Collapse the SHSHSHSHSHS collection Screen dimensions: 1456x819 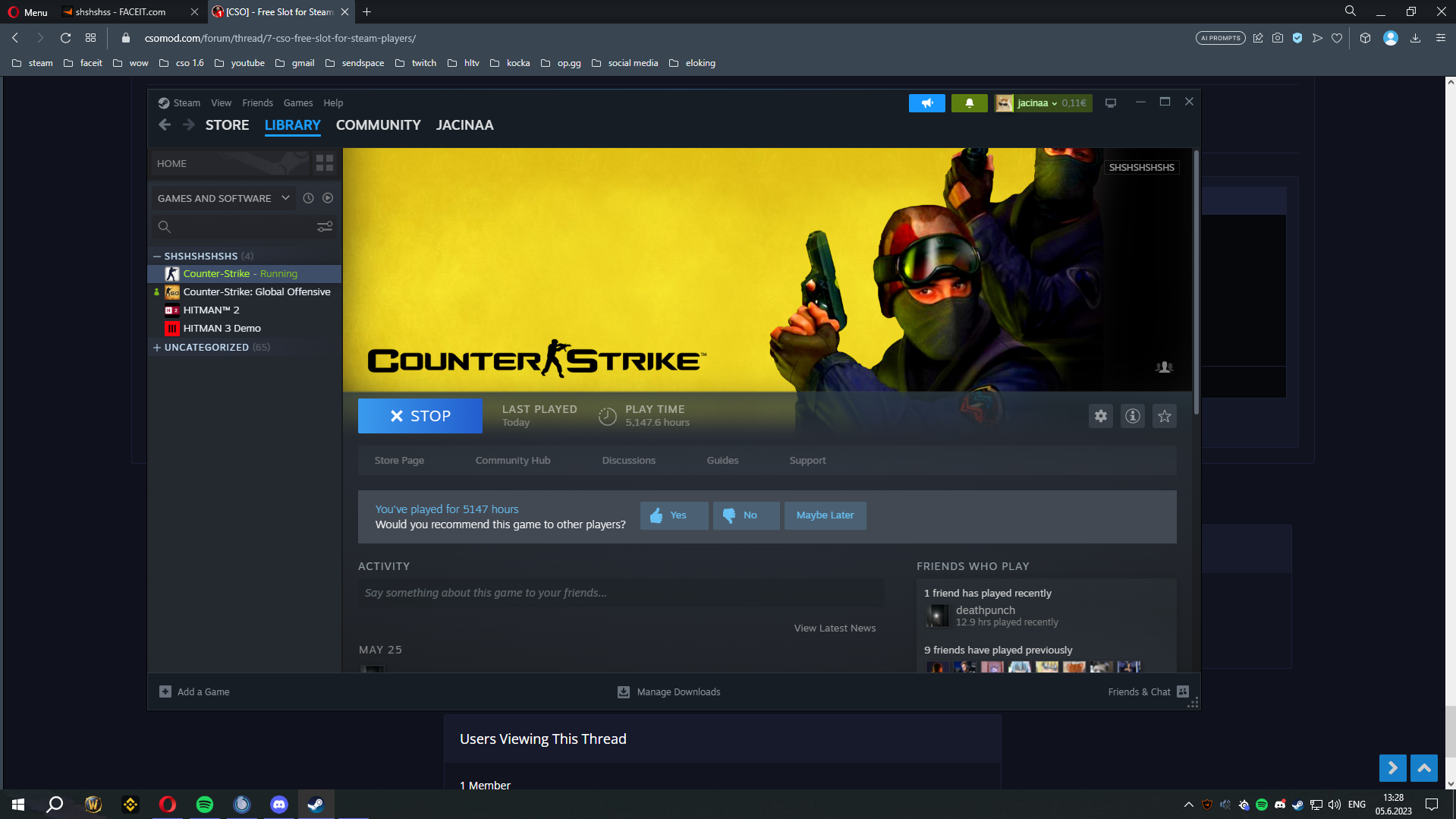[x=157, y=257]
